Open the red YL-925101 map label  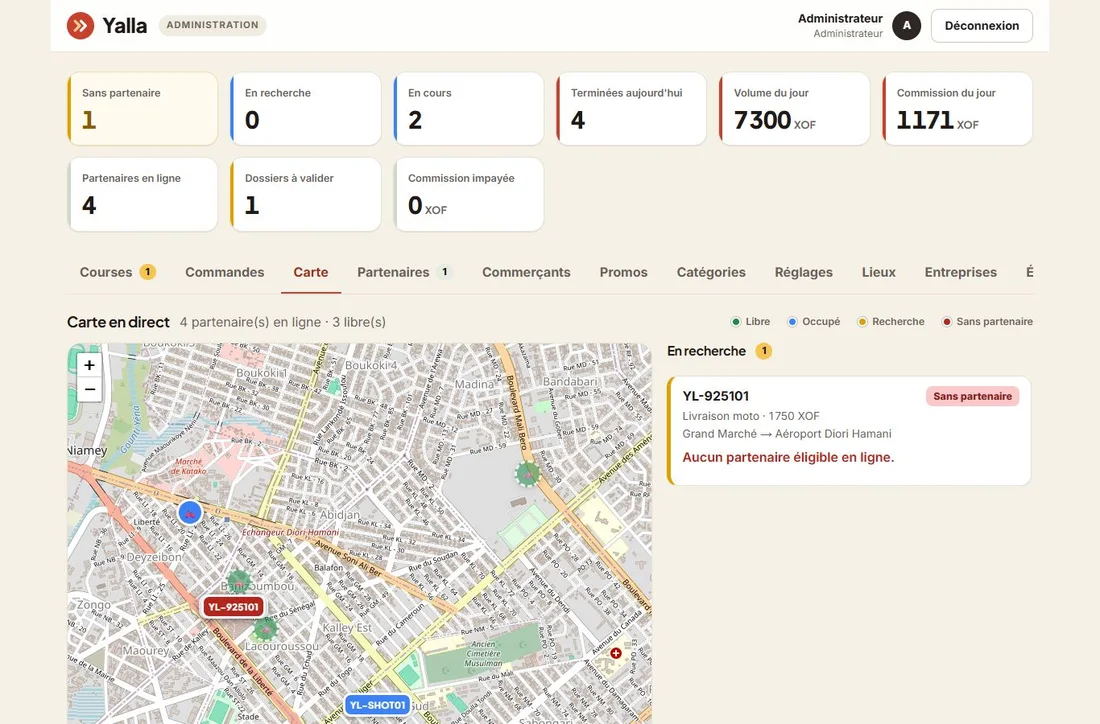[234, 607]
